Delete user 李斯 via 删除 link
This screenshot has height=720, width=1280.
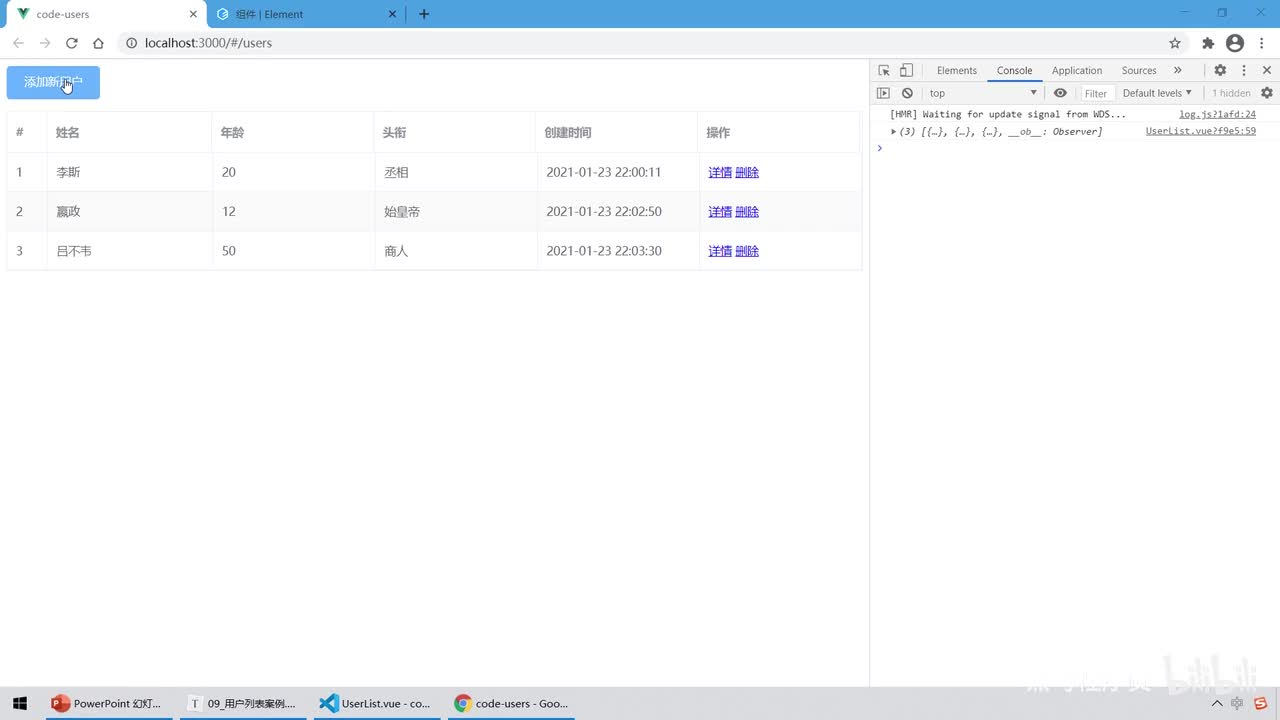point(747,172)
